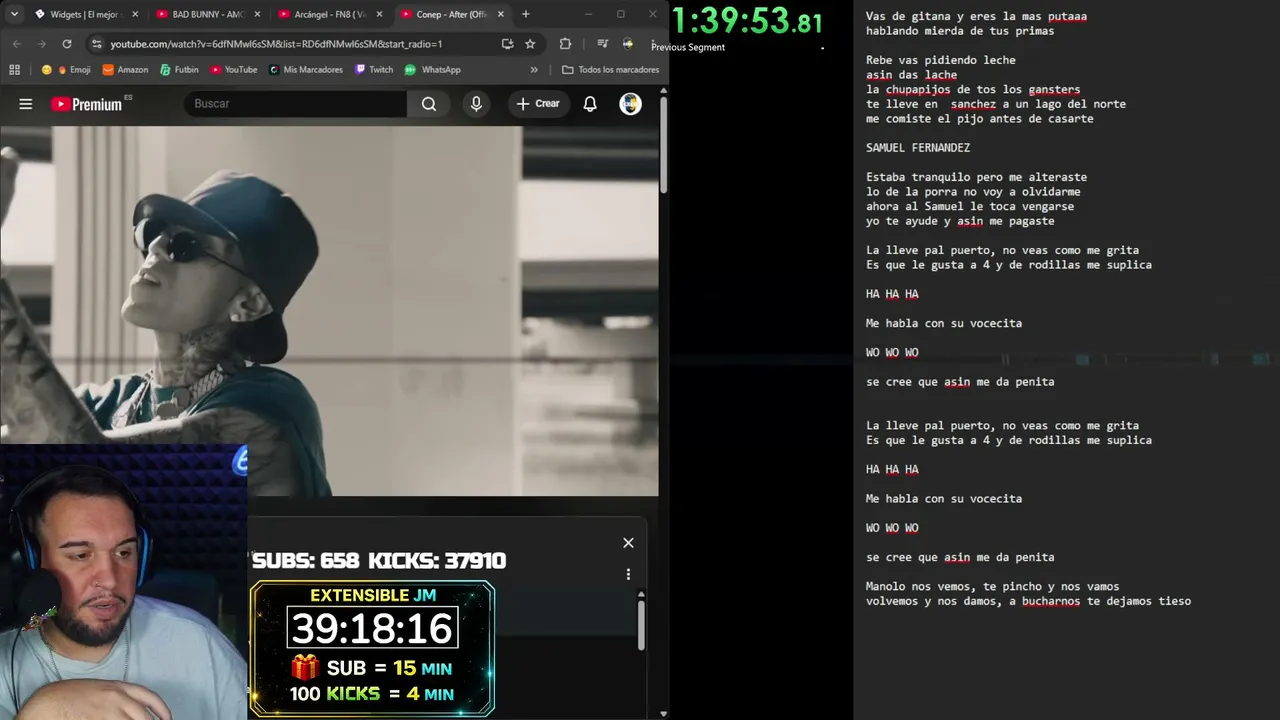
Task: Close the Widgets tab
Action: coord(135,14)
